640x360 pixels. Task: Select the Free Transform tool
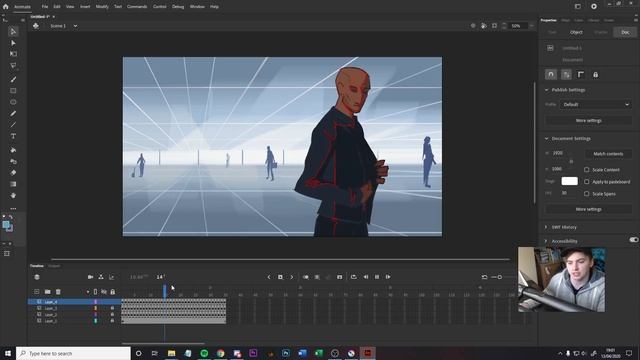[13, 54]
